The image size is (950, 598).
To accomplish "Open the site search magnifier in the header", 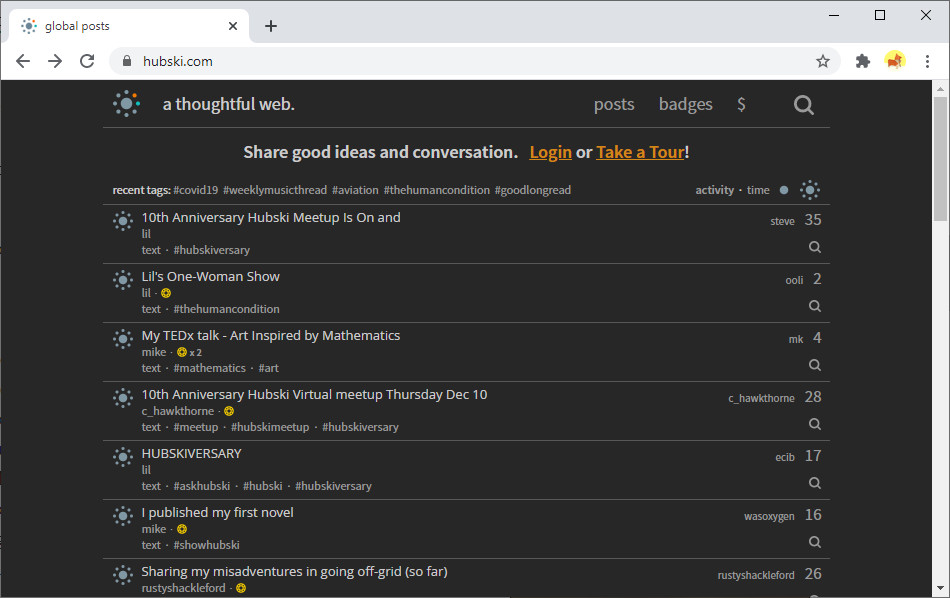I will click(803, 105).
